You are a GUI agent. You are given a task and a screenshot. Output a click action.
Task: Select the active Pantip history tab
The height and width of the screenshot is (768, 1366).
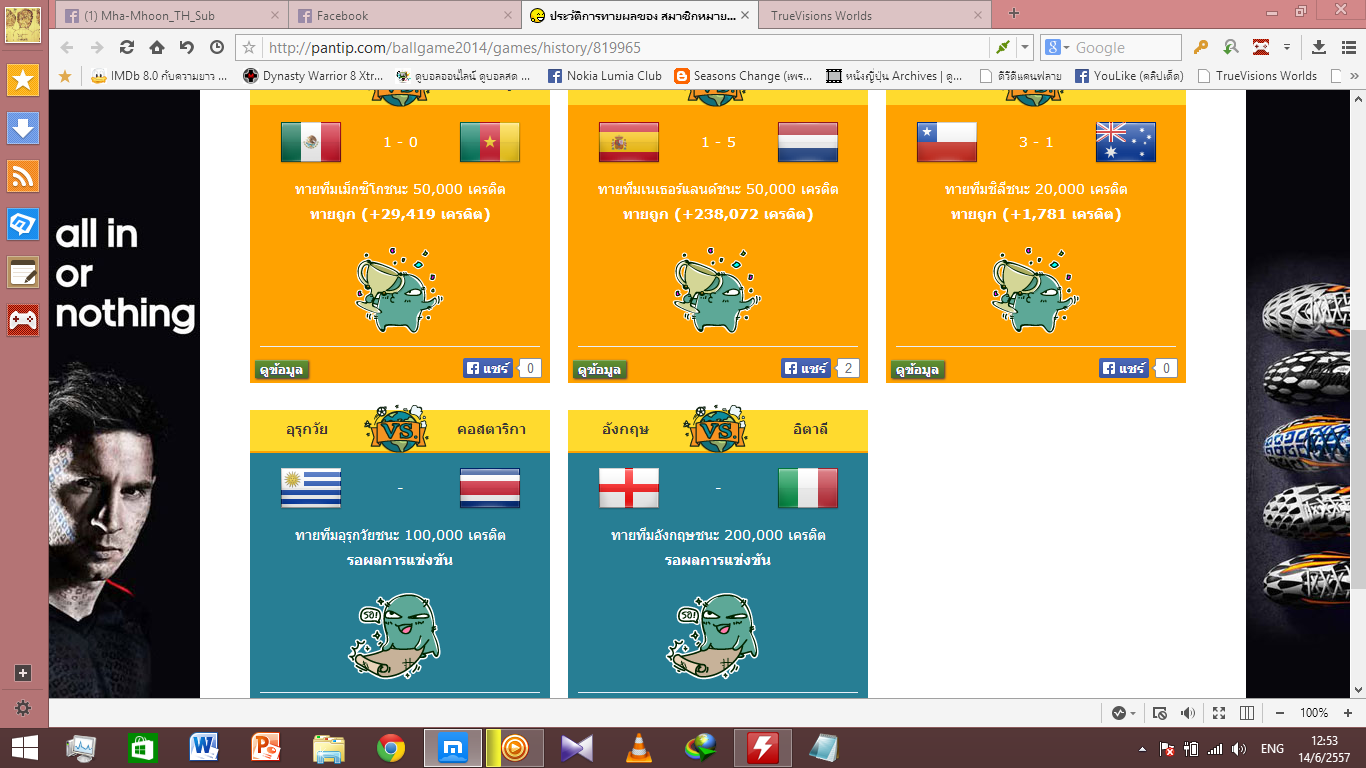point(640,15)
